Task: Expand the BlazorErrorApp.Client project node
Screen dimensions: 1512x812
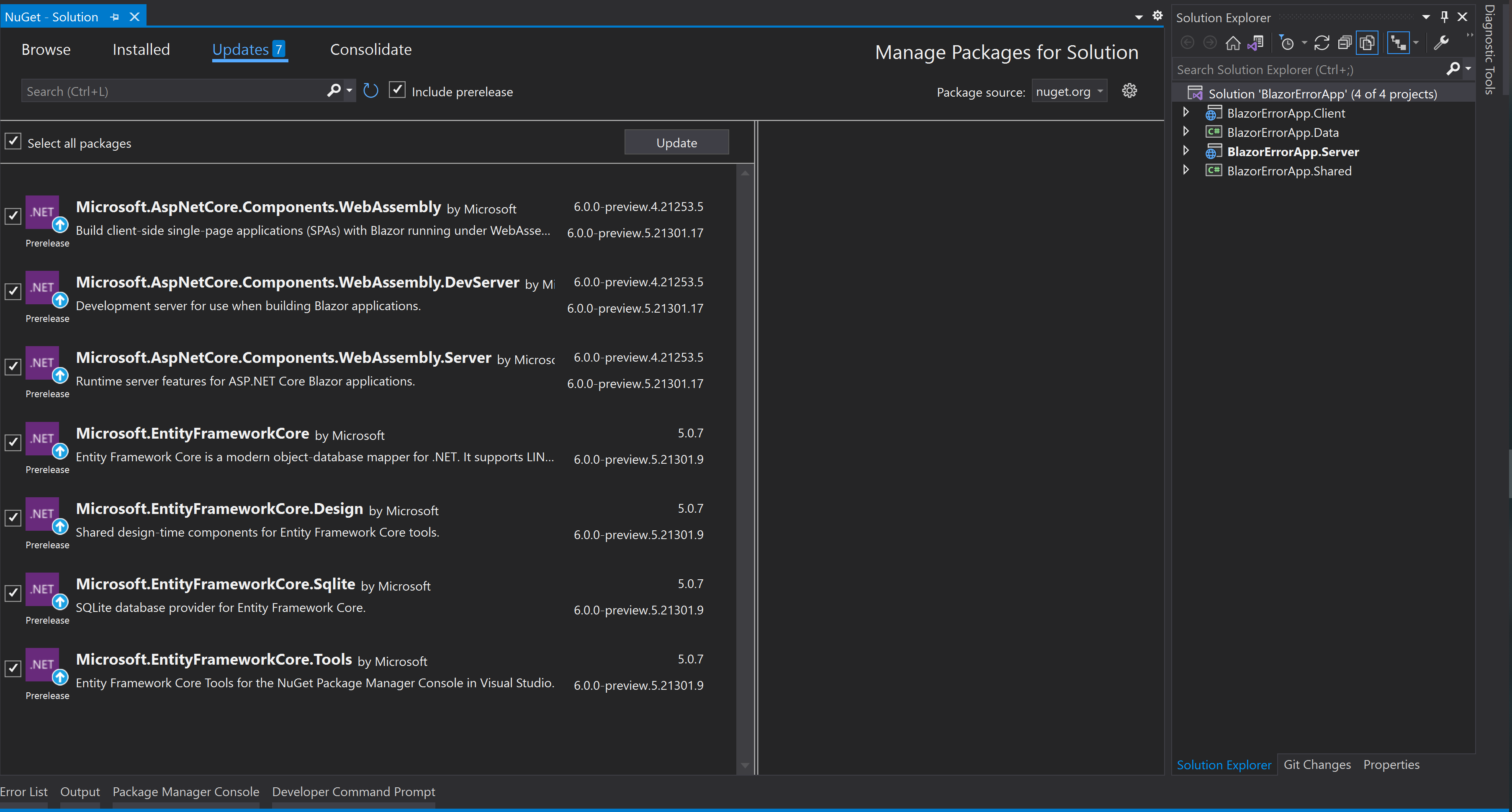Action: pyautogui.click(x=1186, y=112)
